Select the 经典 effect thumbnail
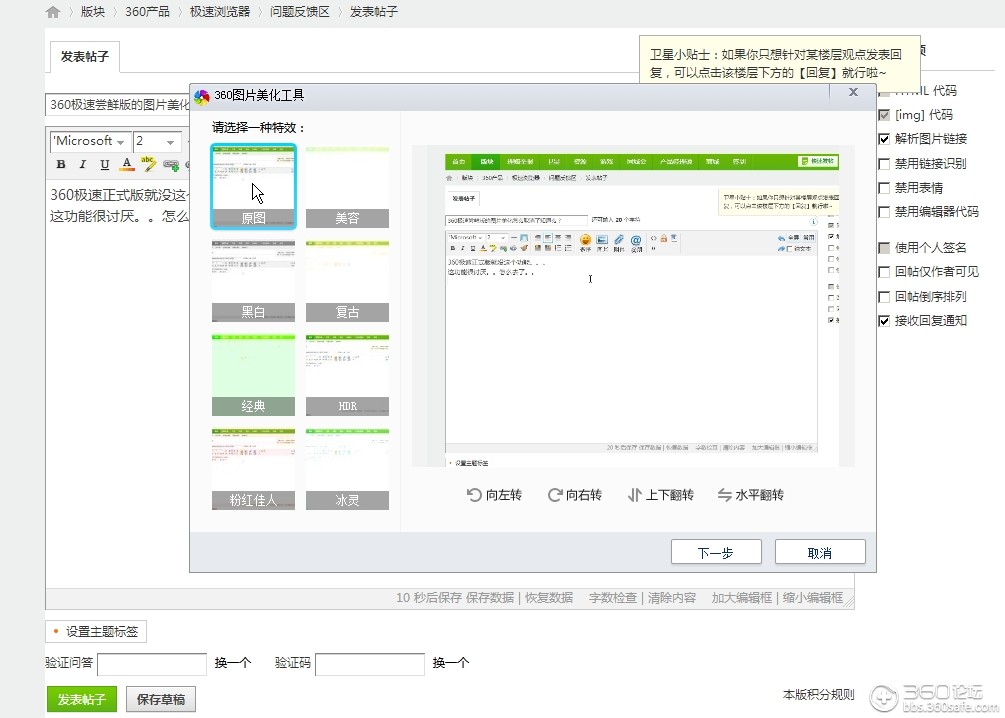The width and height of the screenshot is (1005, 718). (x=253, y=375)
